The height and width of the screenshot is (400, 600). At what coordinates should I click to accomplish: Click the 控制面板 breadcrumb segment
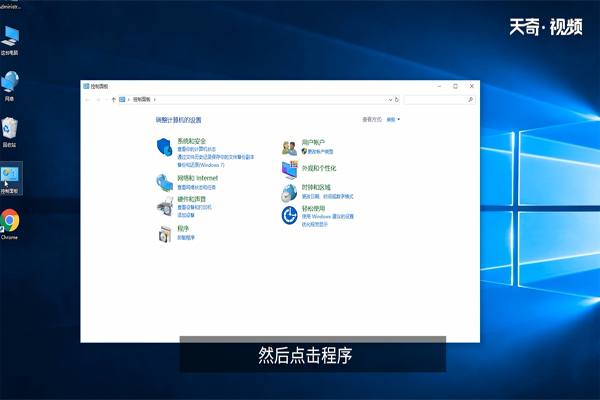(x=141, y=100)
